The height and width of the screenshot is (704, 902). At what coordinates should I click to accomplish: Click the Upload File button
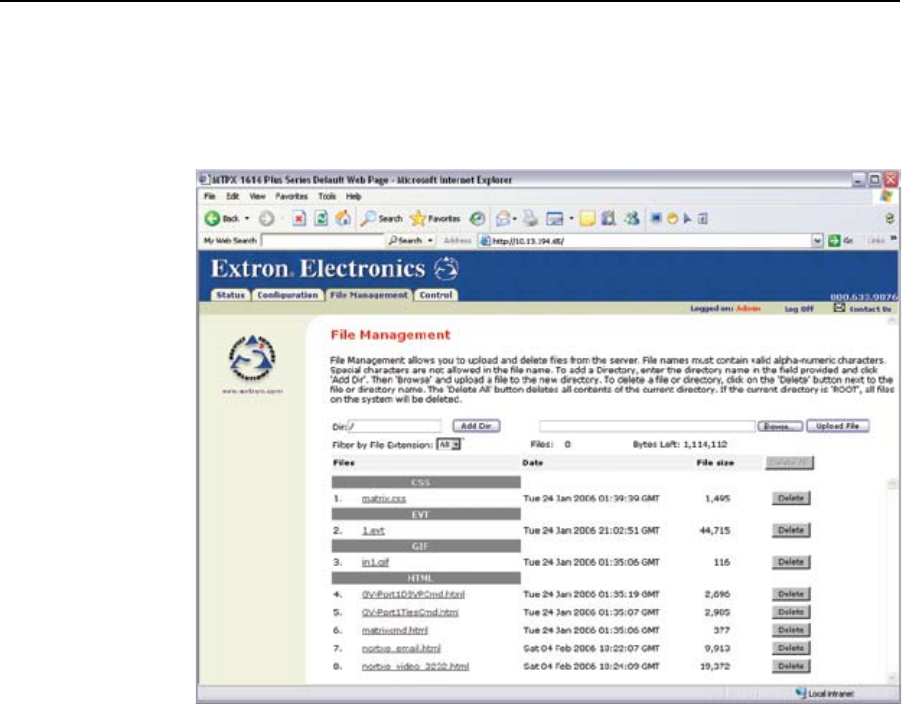tap(838, 426)
